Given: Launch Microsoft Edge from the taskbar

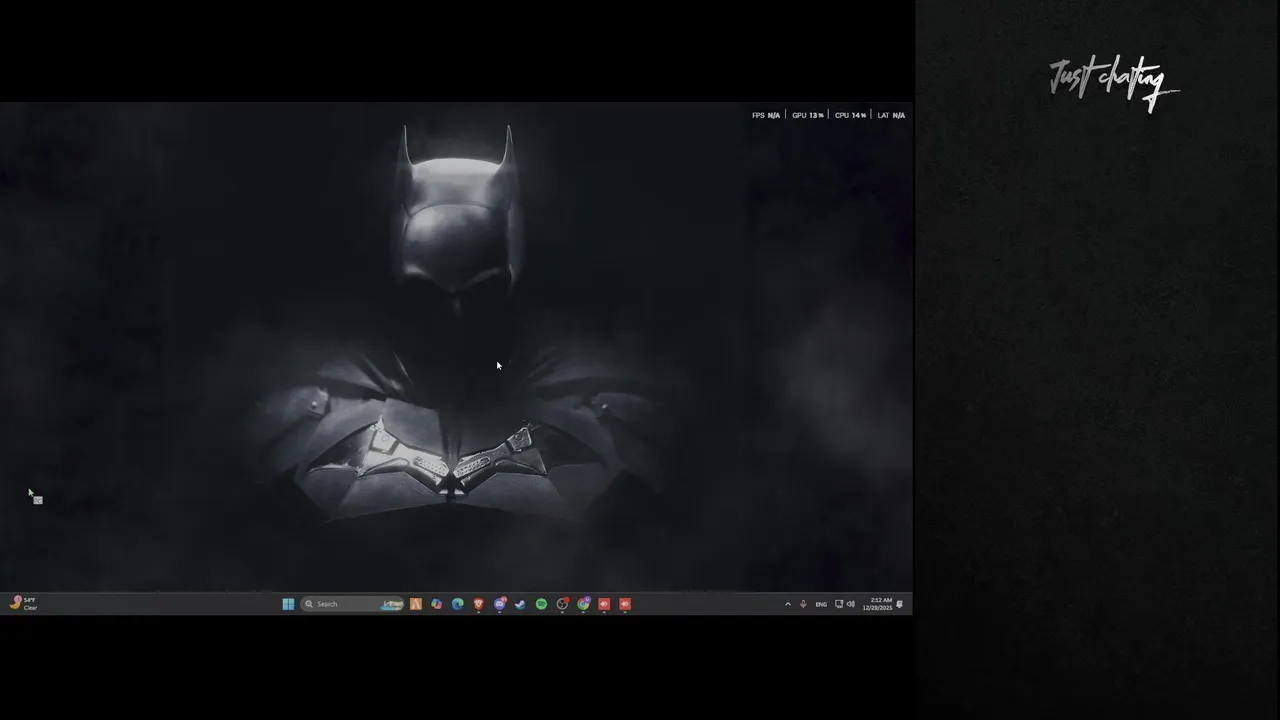Looking at the screenshot, I should 457,604.
